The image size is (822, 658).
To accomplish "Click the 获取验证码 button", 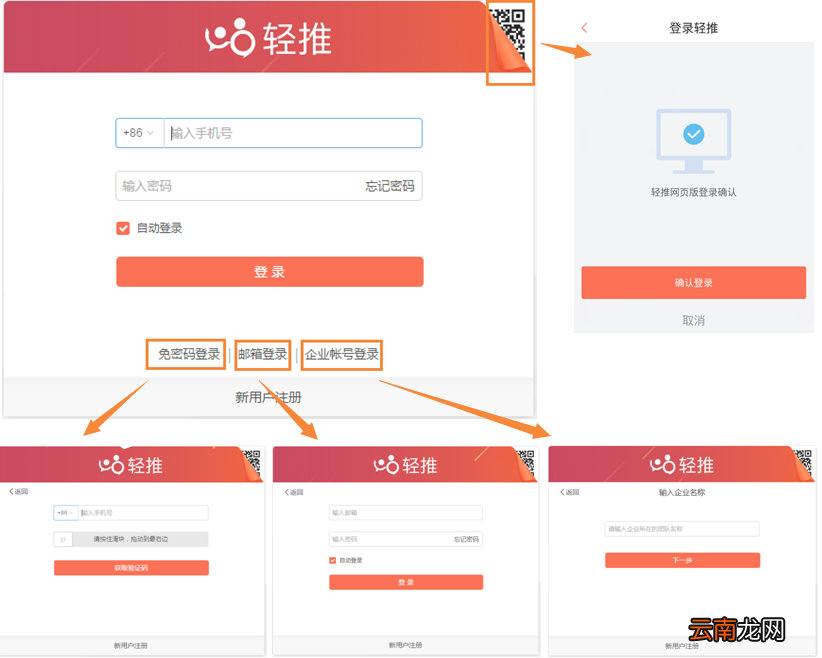I will [x=131, y=568].
